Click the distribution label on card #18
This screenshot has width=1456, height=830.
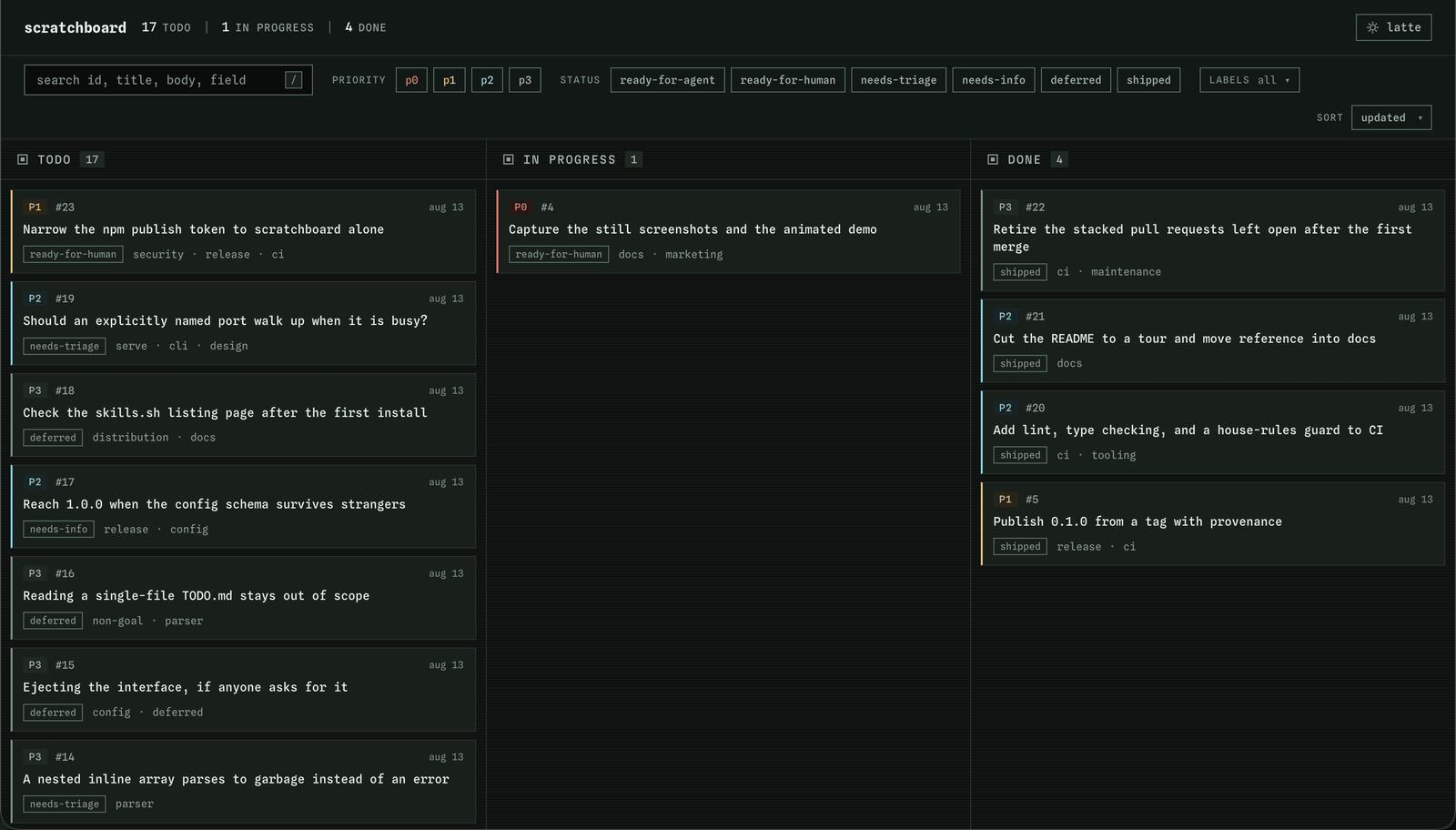pos(130,438)
